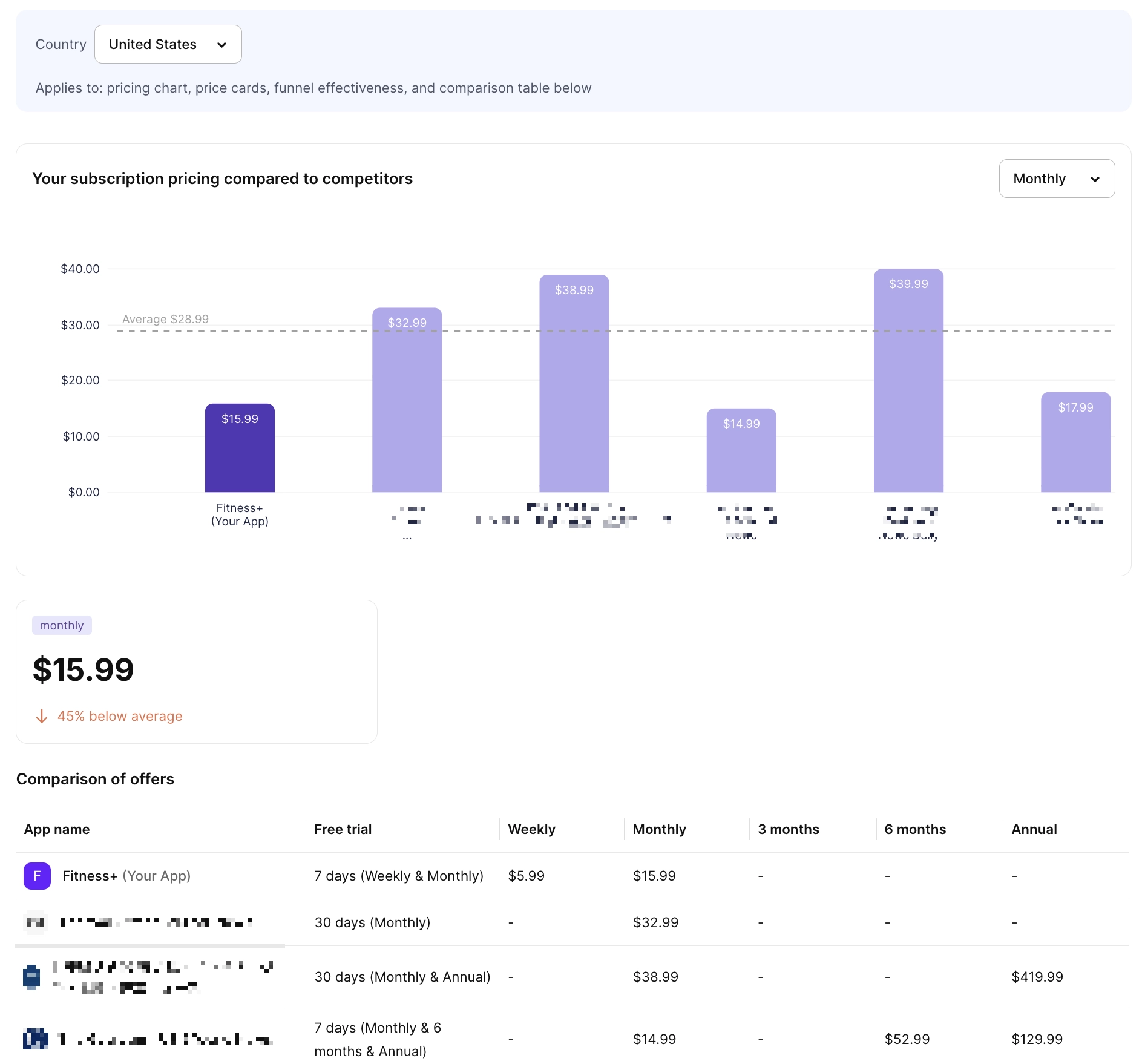
Task: Click the "Comparison of offers" heading
Action: pos(94,779)
